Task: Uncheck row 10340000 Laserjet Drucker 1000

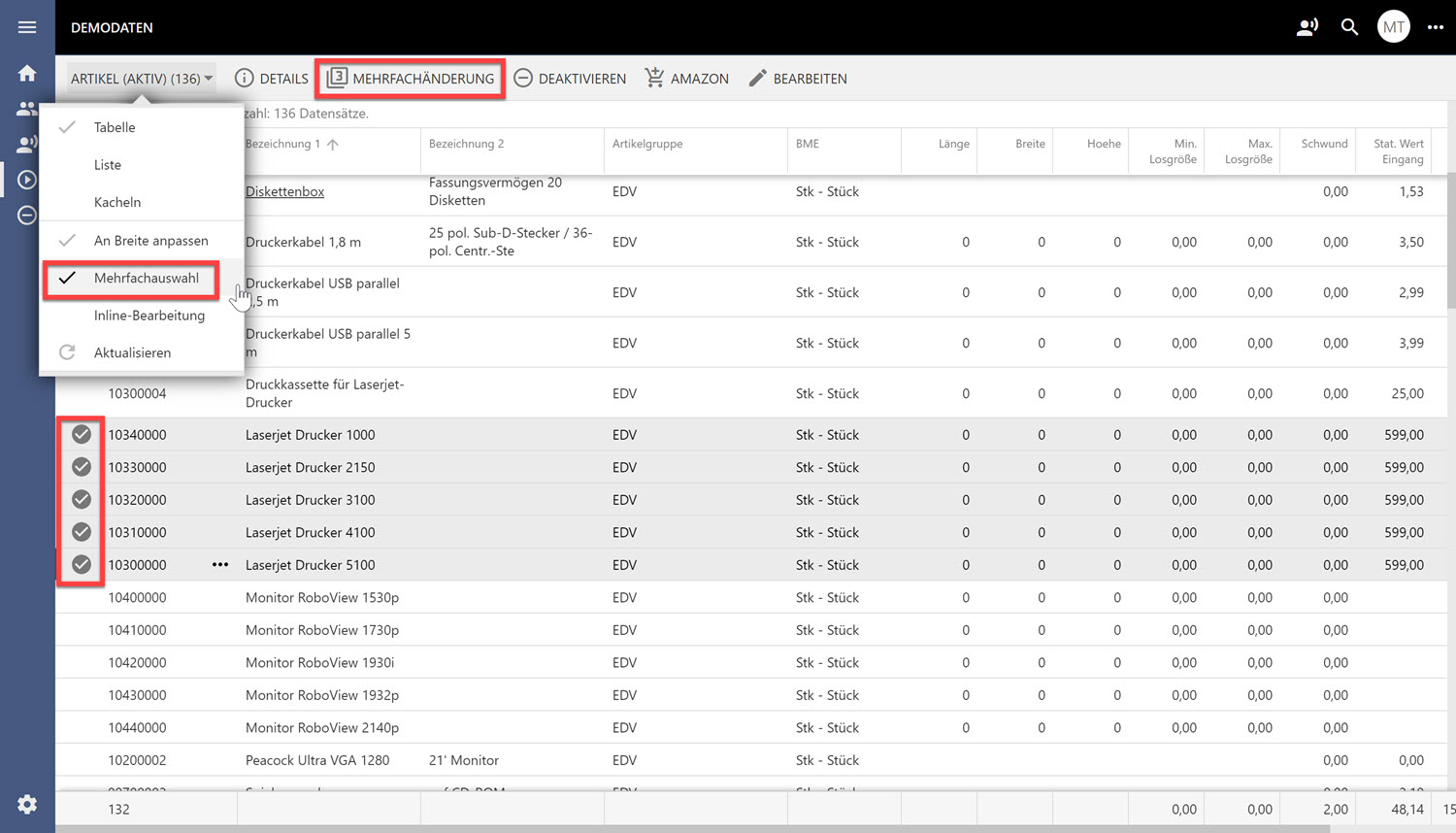Action: click(x=82, y=434)
